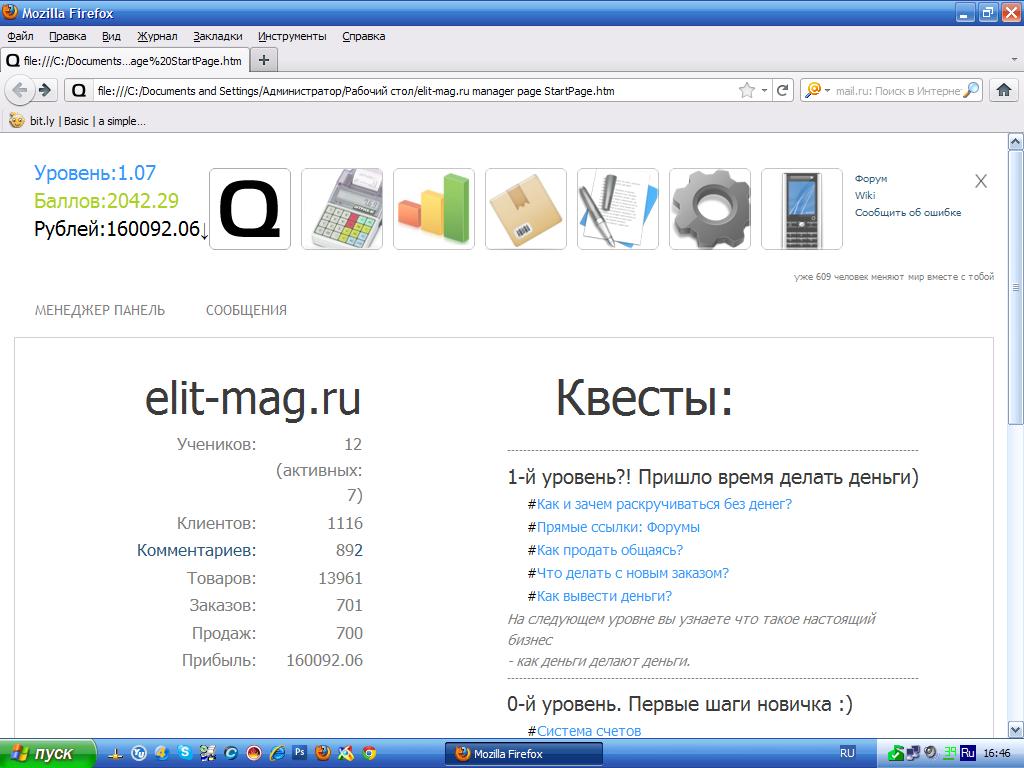
Task: Open the search engine dropdown arrow
Action: point(827,89)
